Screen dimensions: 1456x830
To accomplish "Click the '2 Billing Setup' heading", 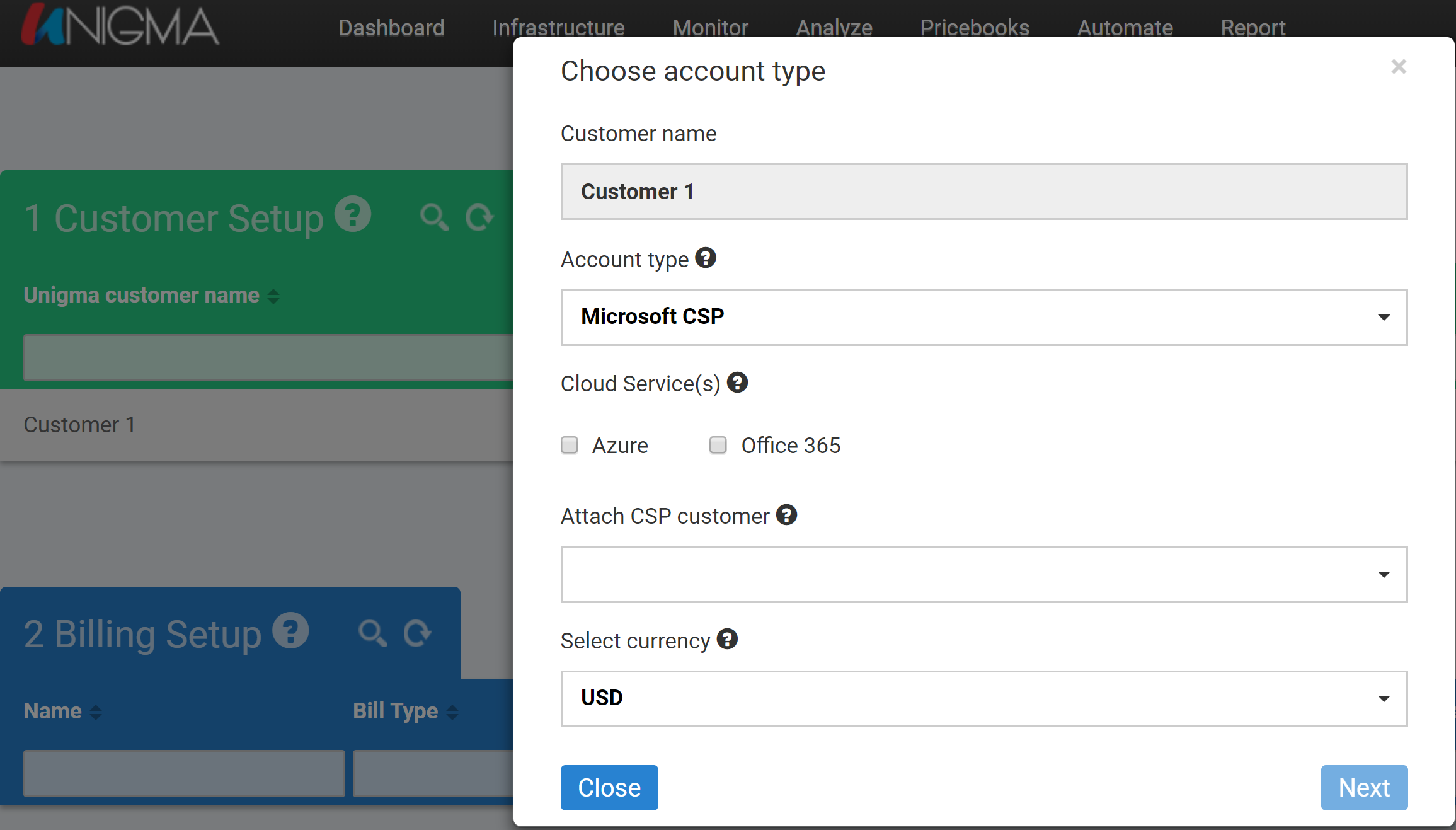I will click(x=142, y=633).
